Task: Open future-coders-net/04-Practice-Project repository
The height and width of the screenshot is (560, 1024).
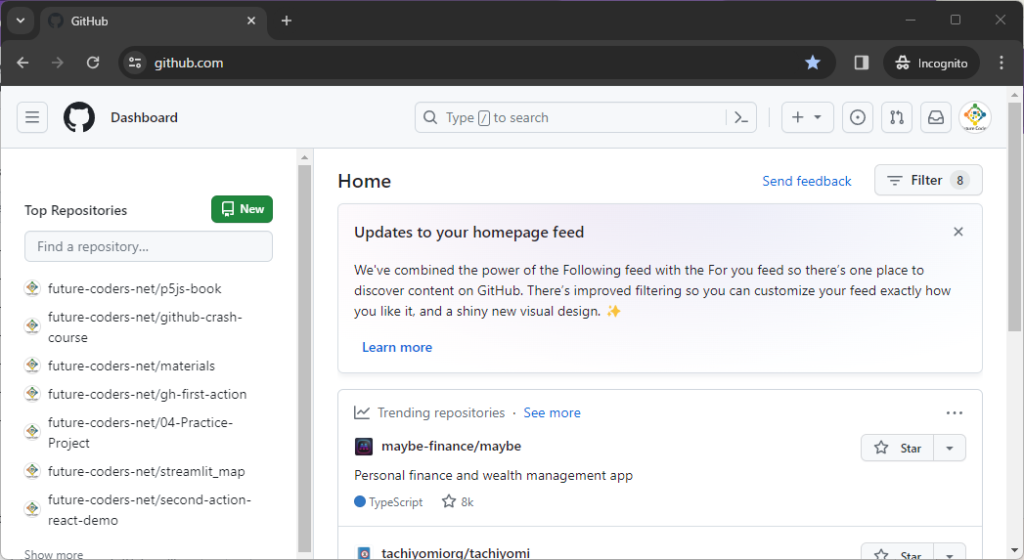Action: tap(140, 433)
